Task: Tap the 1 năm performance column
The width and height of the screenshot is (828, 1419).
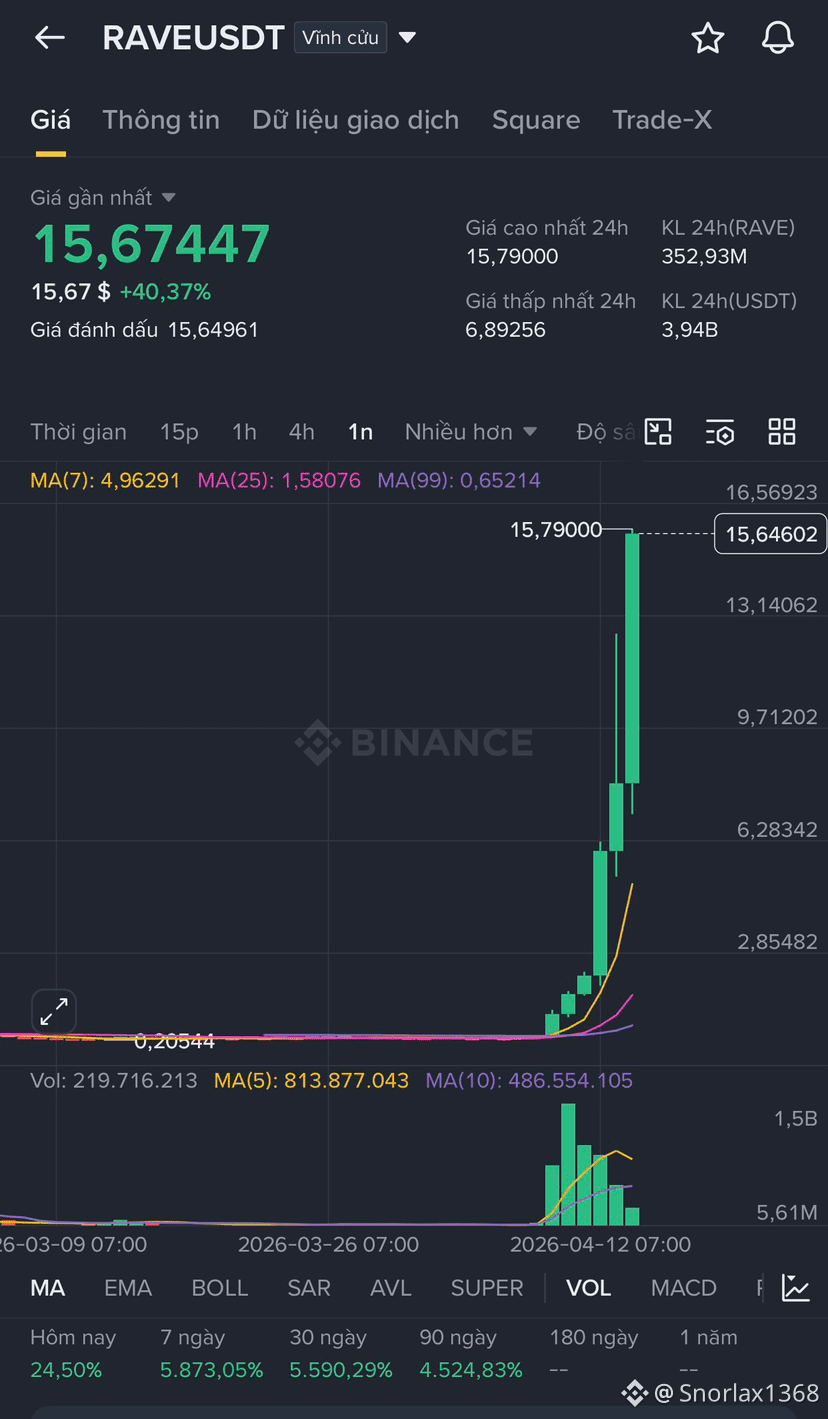Action: [x=708, y=1353]
